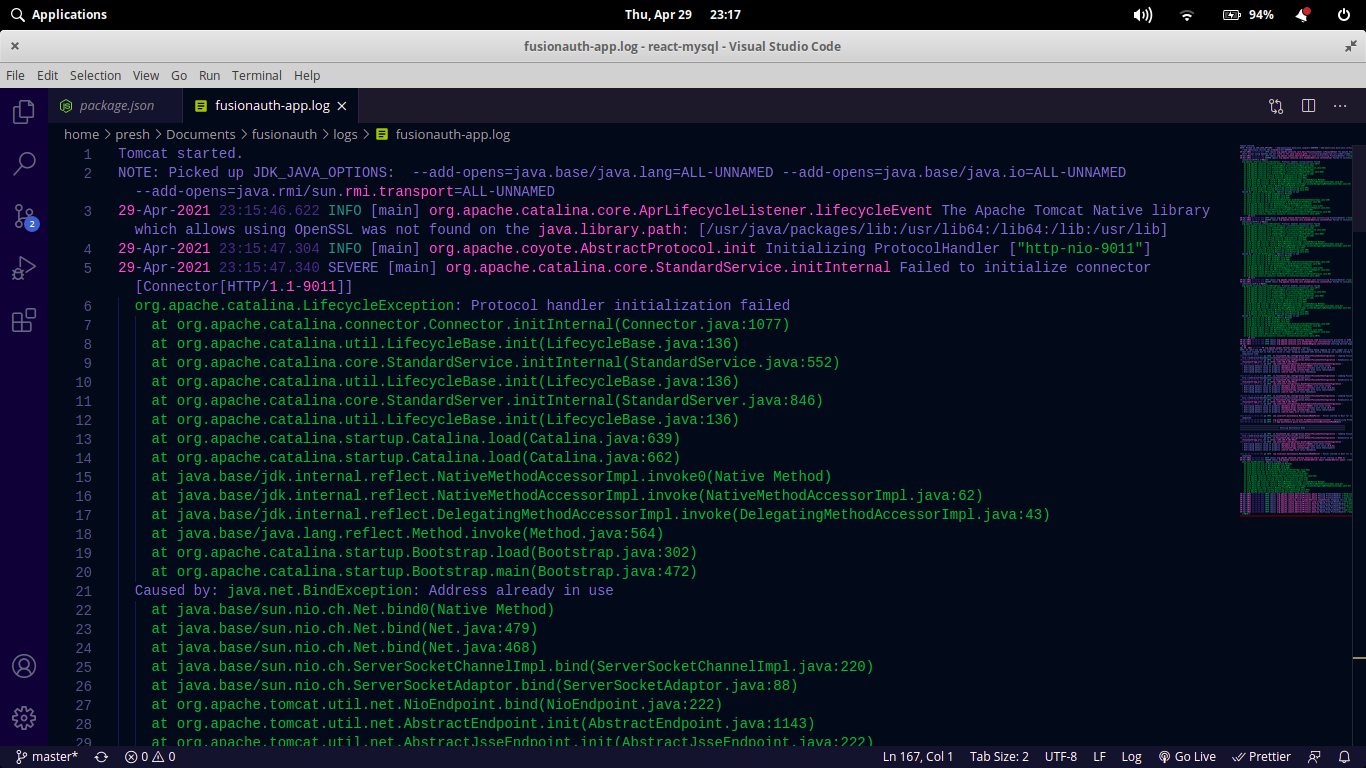The height and width of the screenshot is (768, 1366).
Task: Click the power session icon
Action: [1344, 15]
